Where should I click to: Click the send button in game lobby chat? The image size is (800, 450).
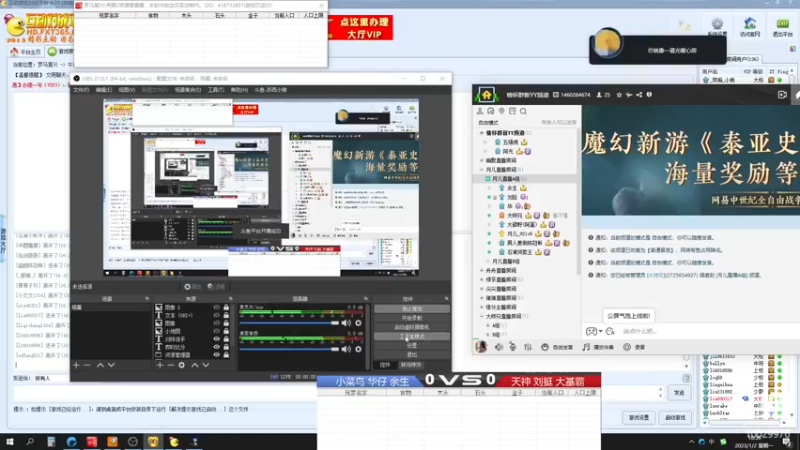pyautogui.click(x=679, y=393)
